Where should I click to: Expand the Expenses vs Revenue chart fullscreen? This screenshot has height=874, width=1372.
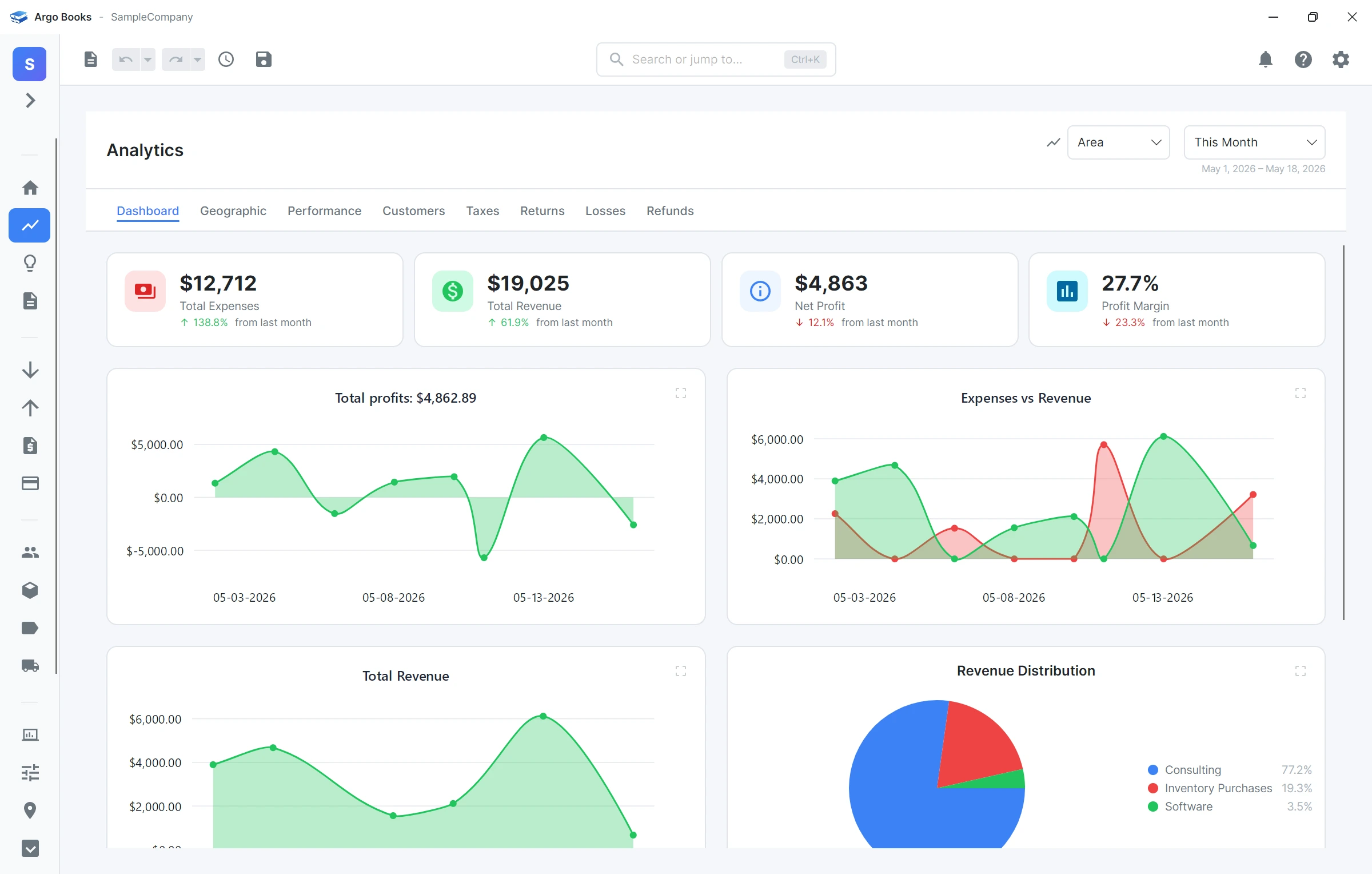pos(1301,393)
